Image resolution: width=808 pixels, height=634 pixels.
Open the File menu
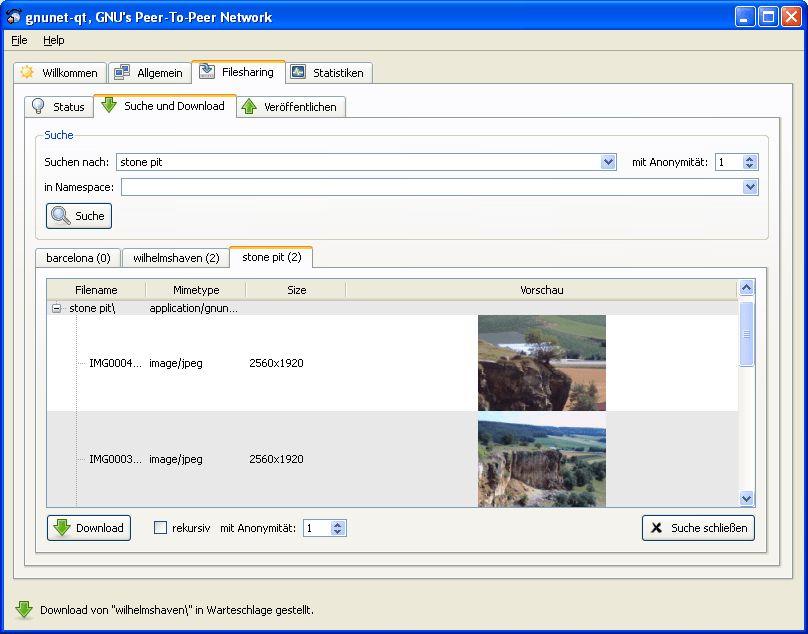point(19,40)
